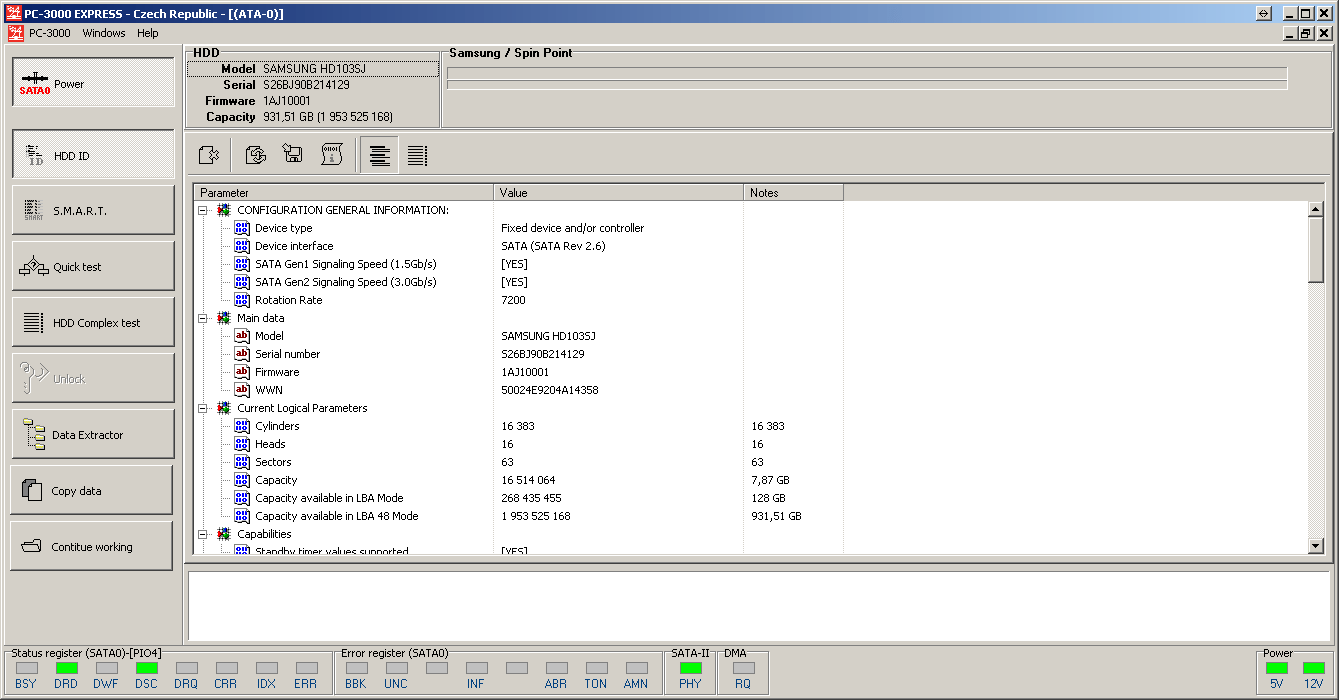This screenshot has width=1339, height=700.
Task: Collapse the CONFIGURATION GENERAL INFORMATION node
Action: [x=203, y=210]
